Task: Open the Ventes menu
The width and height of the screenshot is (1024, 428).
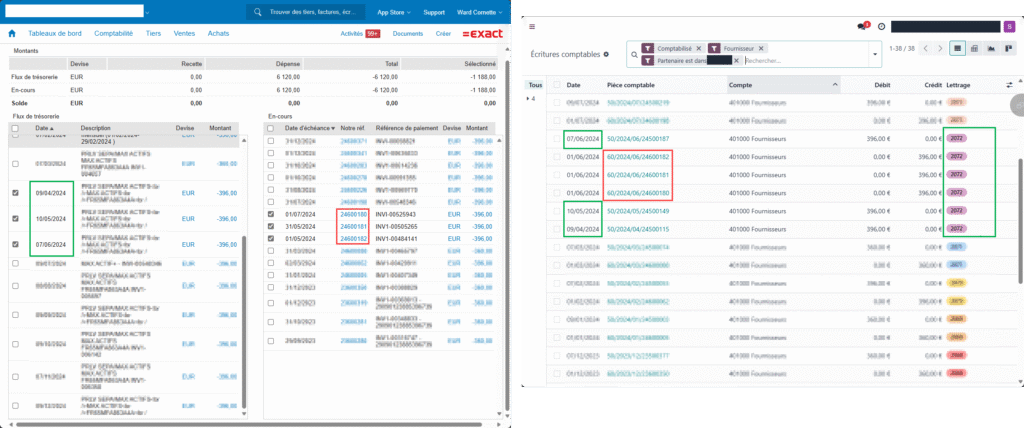Action: 184,33
